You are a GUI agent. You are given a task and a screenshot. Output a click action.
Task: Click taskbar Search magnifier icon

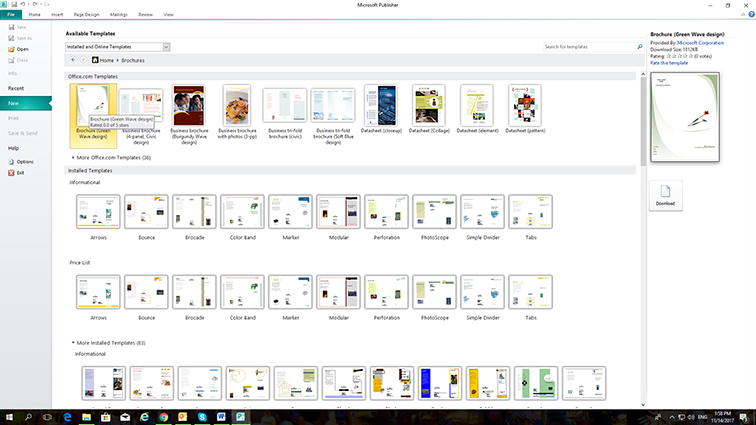point(28,417)
